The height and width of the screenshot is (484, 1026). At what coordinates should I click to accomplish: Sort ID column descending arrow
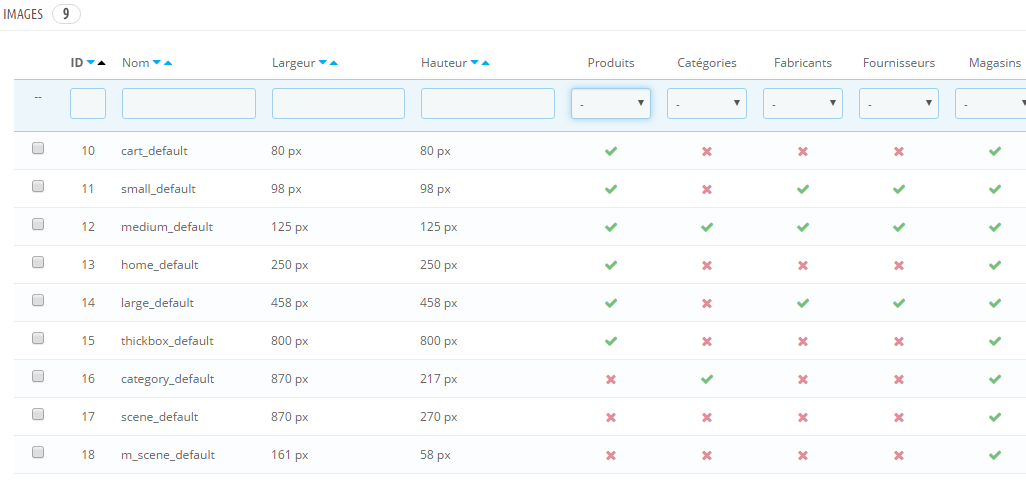click(91, 63)
